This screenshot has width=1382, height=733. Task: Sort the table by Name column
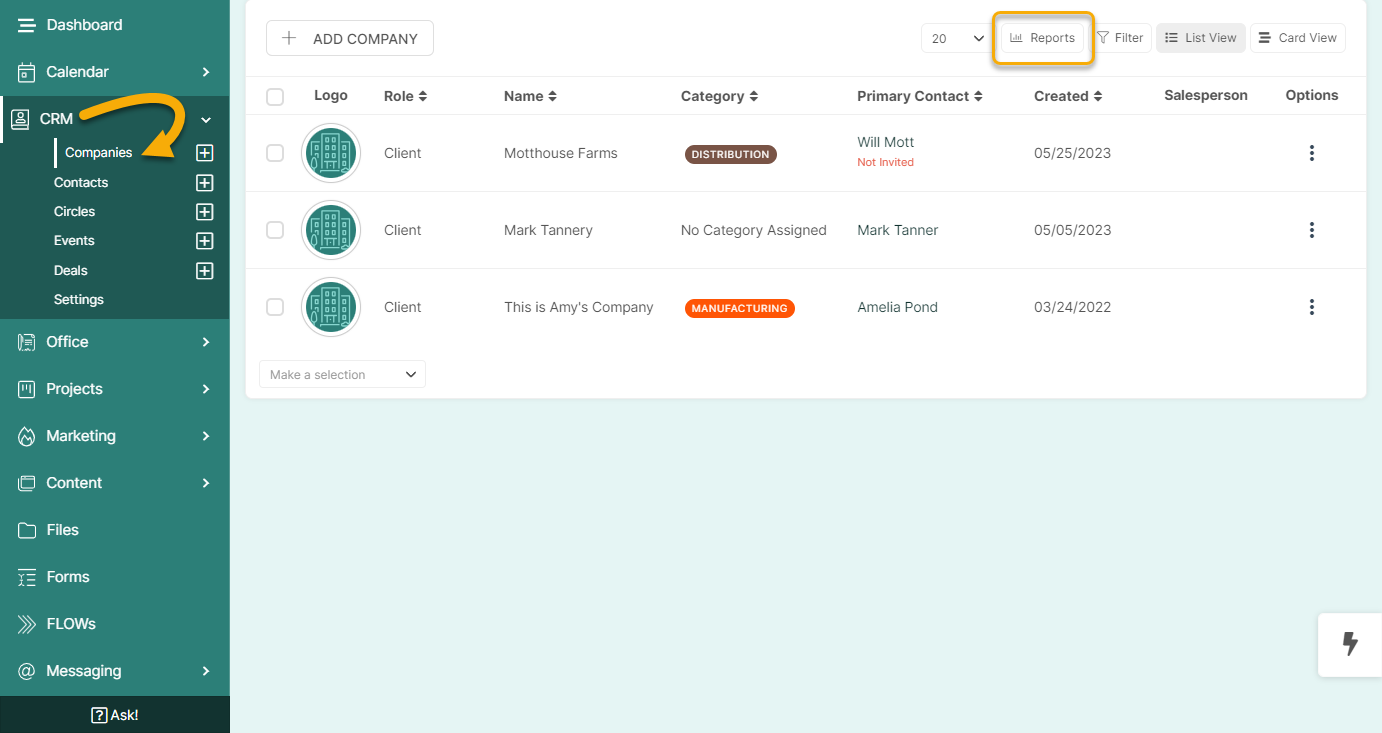click(x=530, y=96)
